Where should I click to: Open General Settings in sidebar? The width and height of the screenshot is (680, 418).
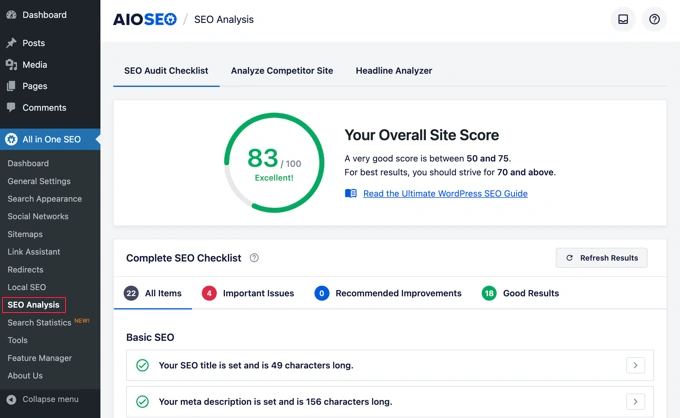click(x=39, y=181)
